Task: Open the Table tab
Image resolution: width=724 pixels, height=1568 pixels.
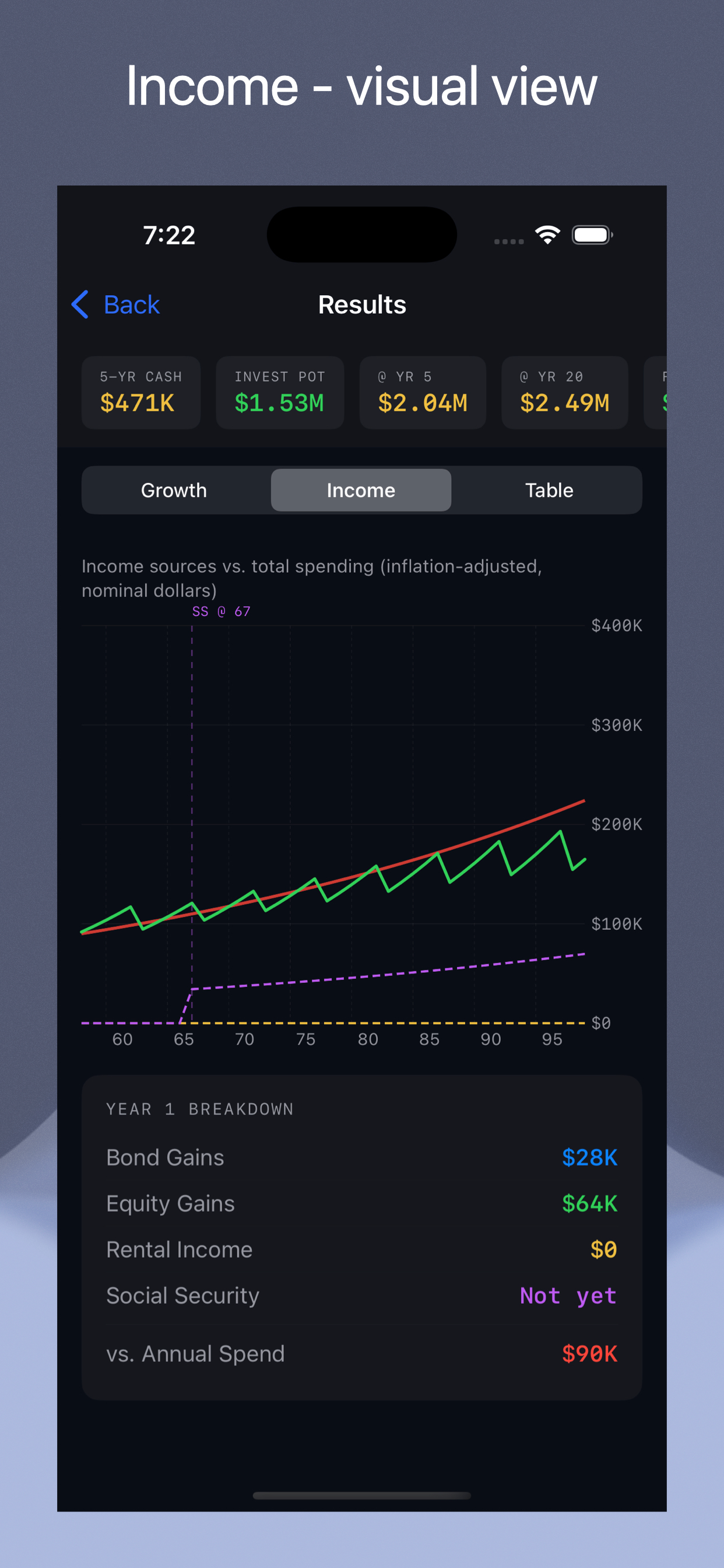Action: tap(549, 490)
